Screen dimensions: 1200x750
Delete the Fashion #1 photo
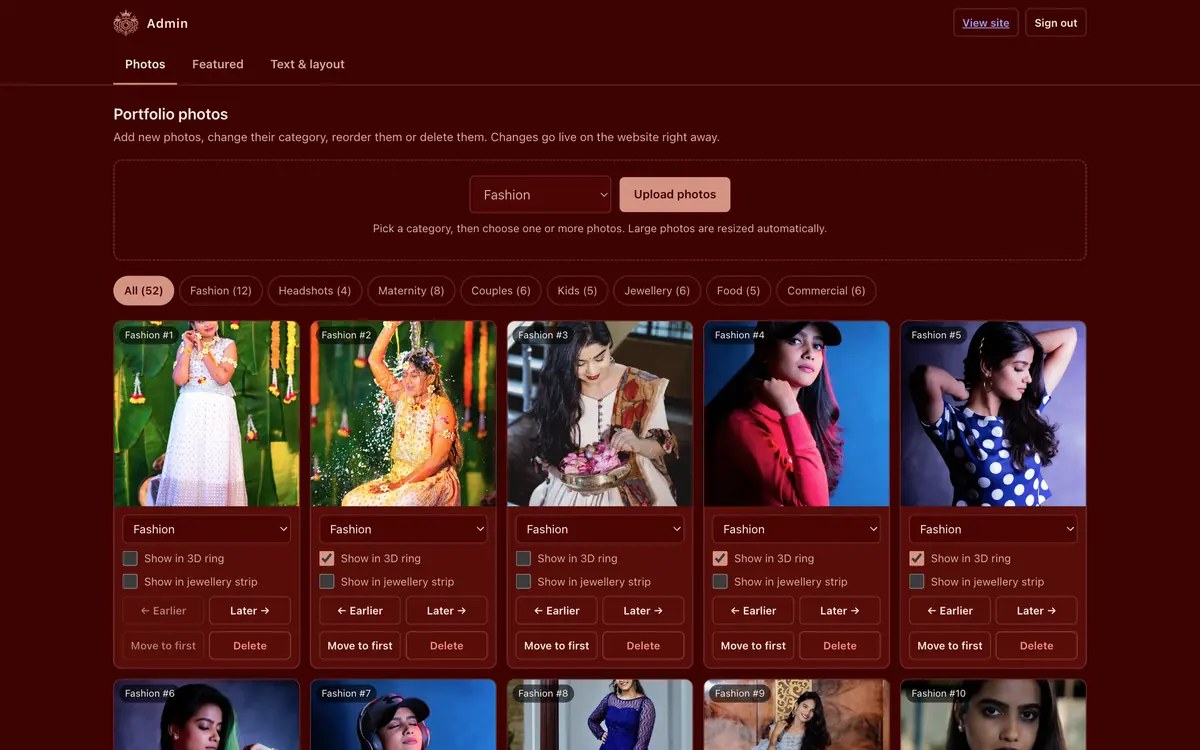point(250,646)
